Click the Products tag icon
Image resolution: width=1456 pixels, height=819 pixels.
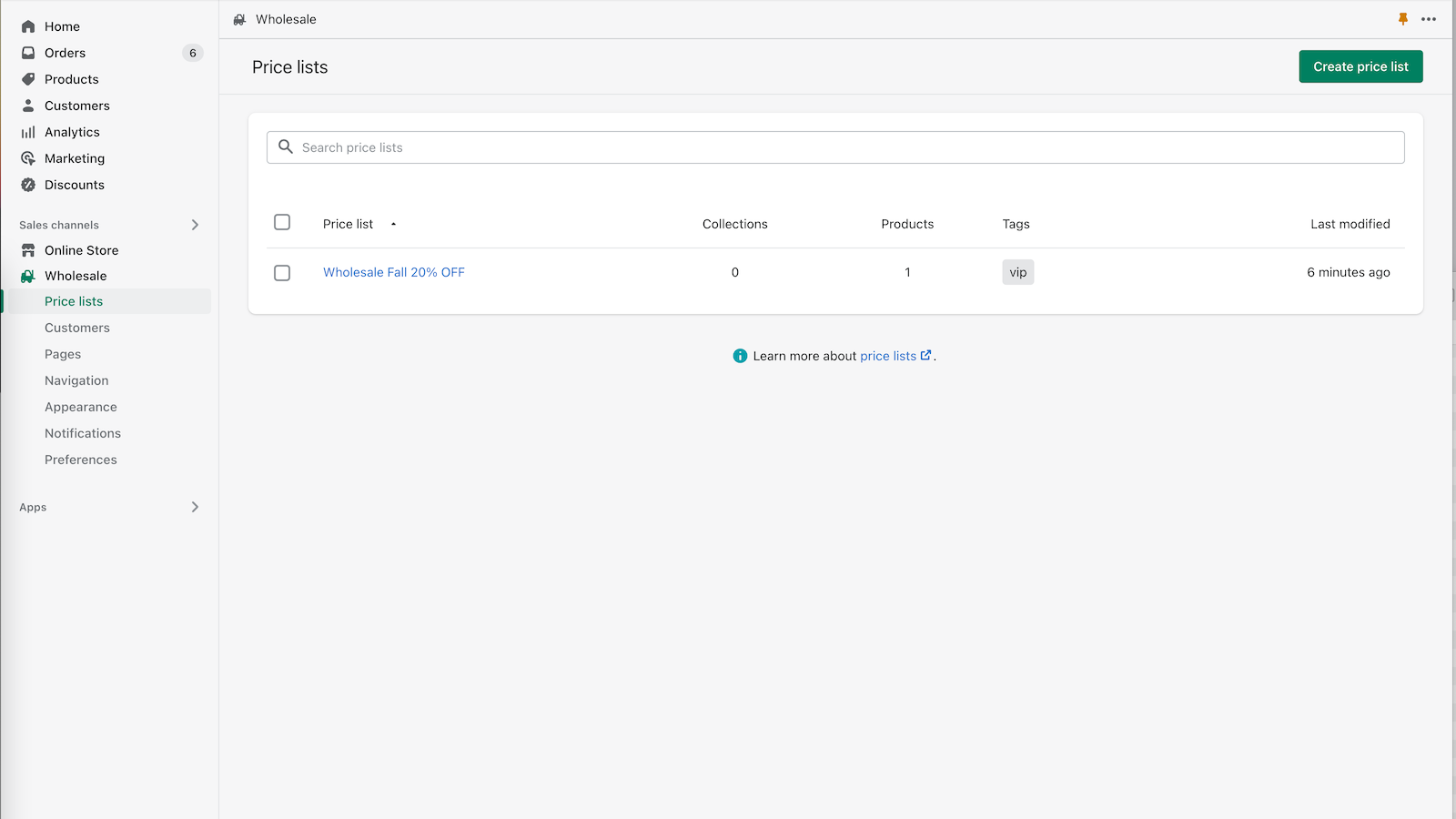28,79
